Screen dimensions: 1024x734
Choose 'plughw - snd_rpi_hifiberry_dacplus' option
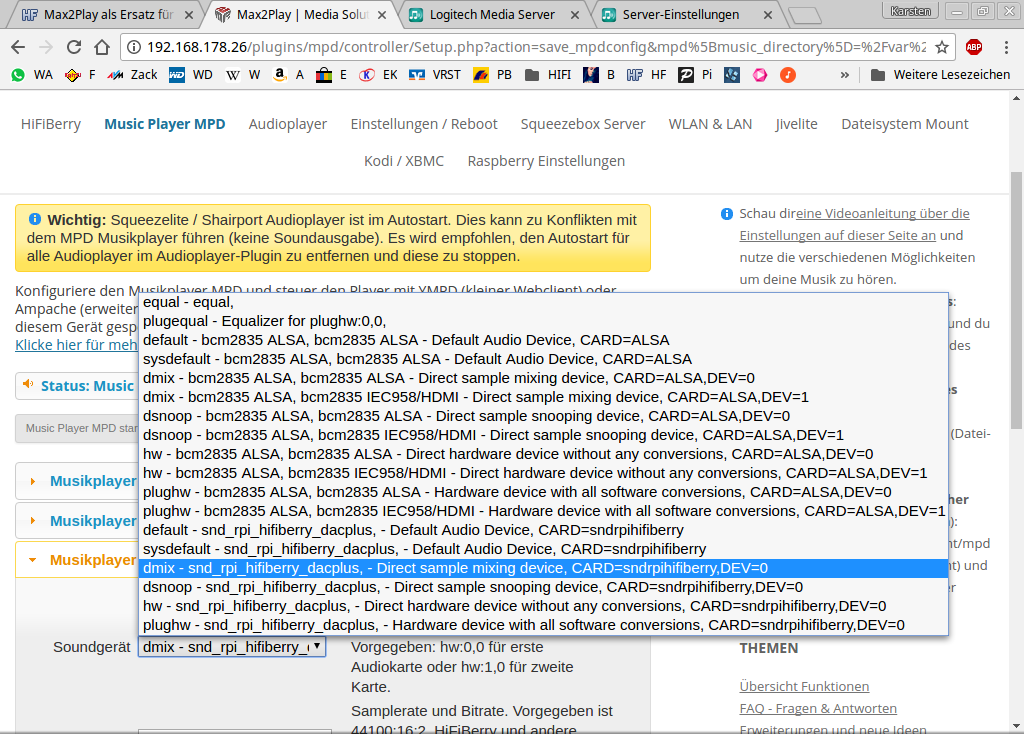[x=543, y=625]
